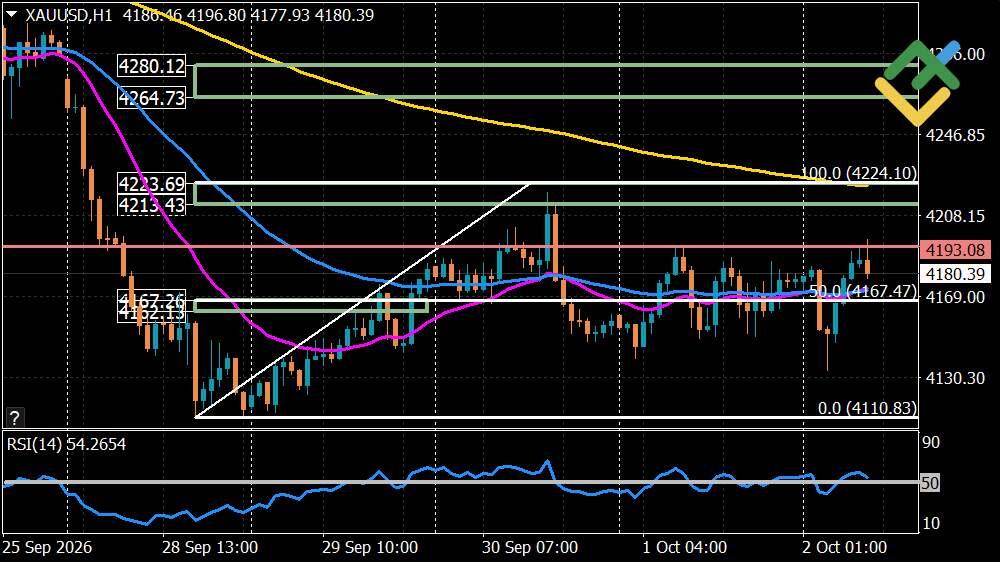Click the question mark help icon
The image size is (1000, 562).
14,418
